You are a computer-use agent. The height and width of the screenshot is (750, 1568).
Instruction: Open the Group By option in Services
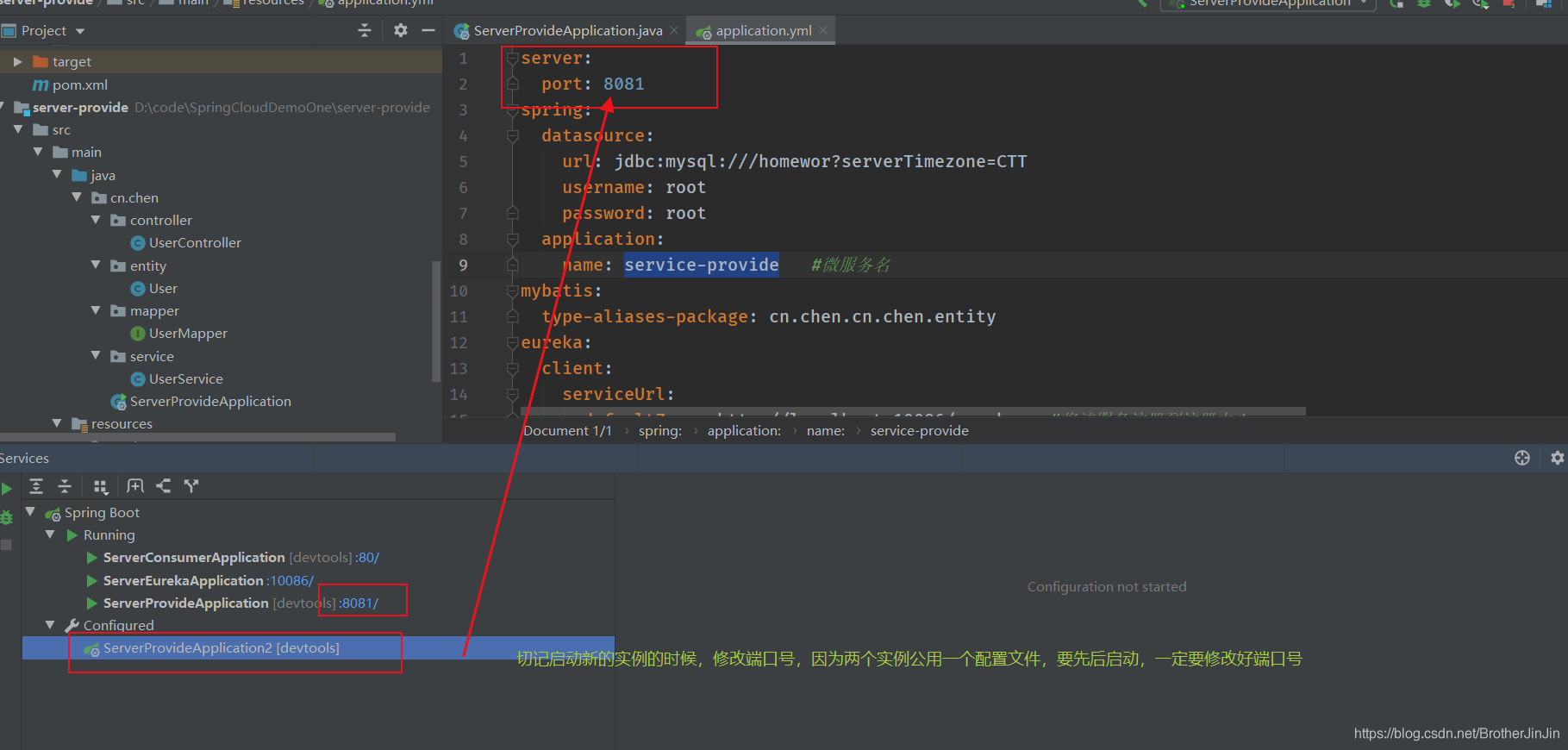point(101,487)
